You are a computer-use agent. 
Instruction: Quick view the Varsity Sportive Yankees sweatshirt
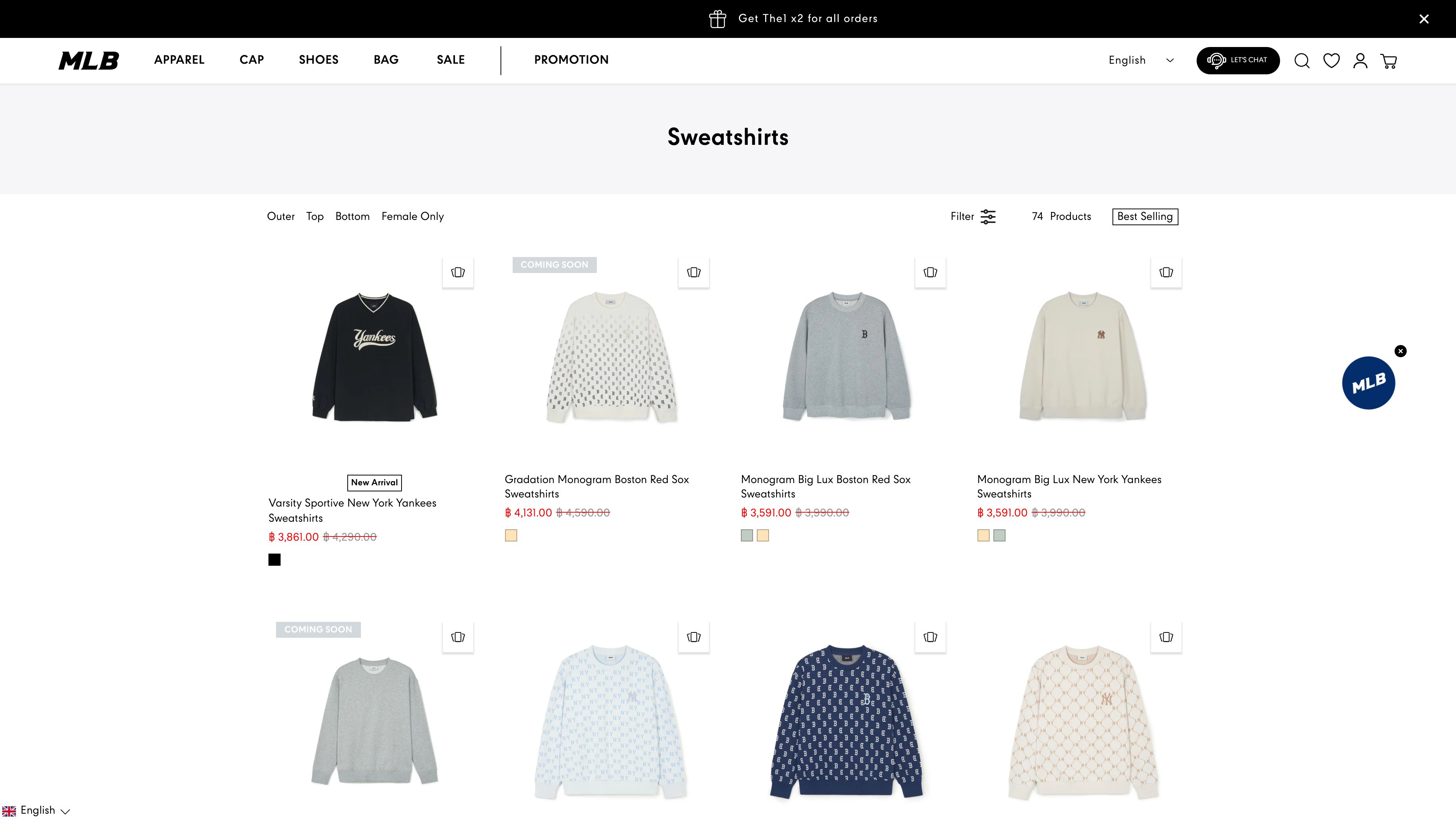[x=458, y=273]
